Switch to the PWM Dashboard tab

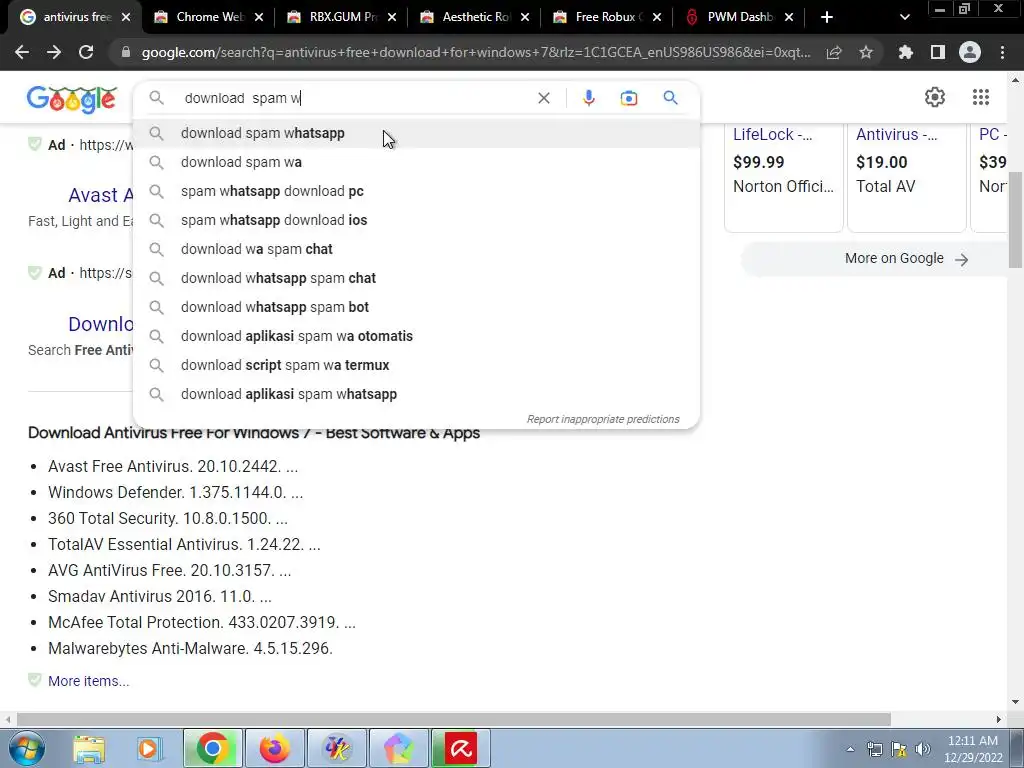742,17
